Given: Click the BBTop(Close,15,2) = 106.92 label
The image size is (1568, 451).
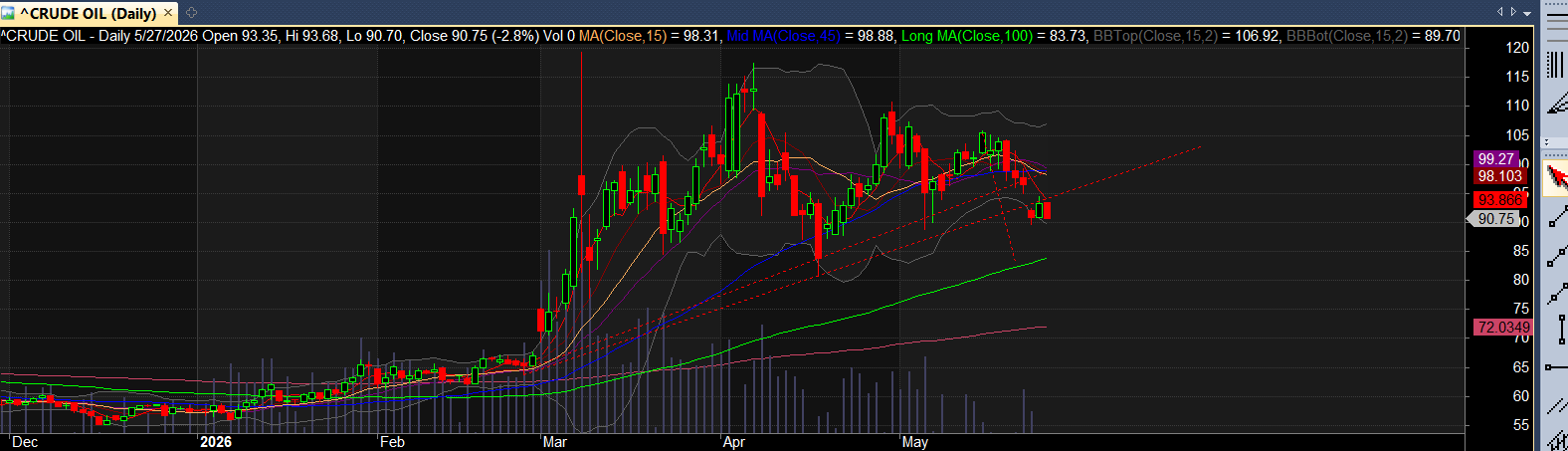Looking at the screenshot, I should click(1186, 36).
